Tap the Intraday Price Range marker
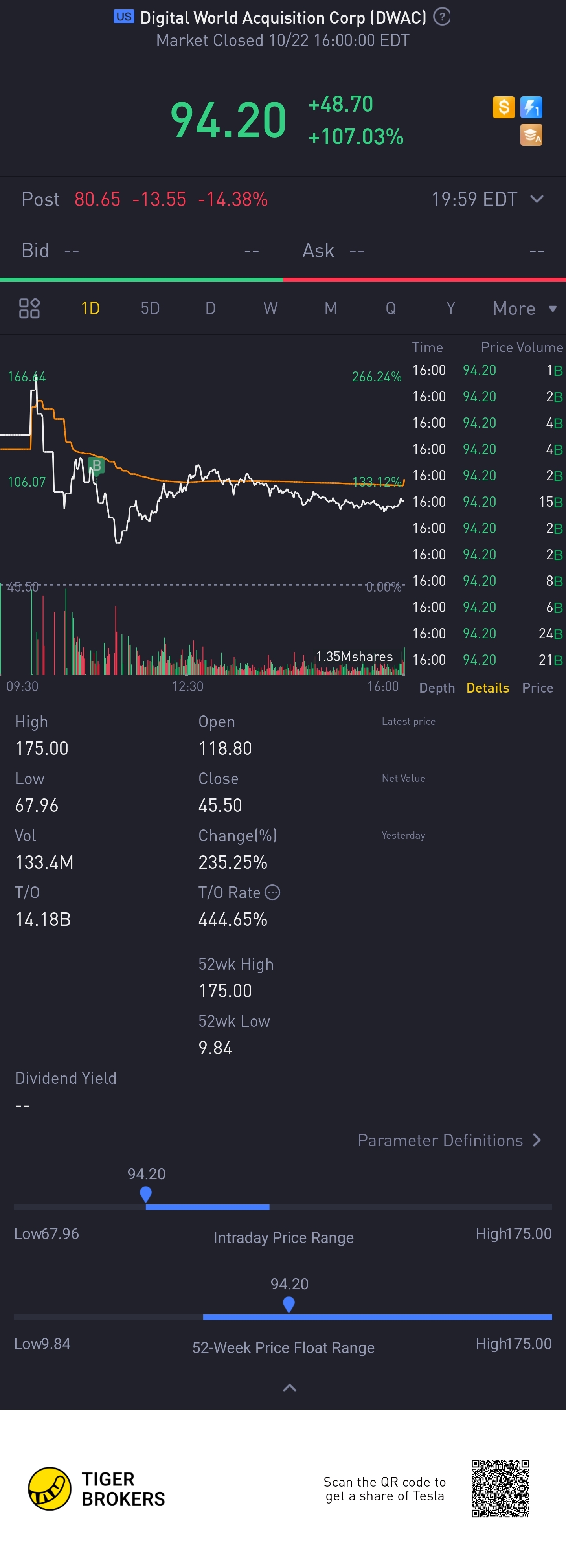566x1568 pixels. [145, 1194]
